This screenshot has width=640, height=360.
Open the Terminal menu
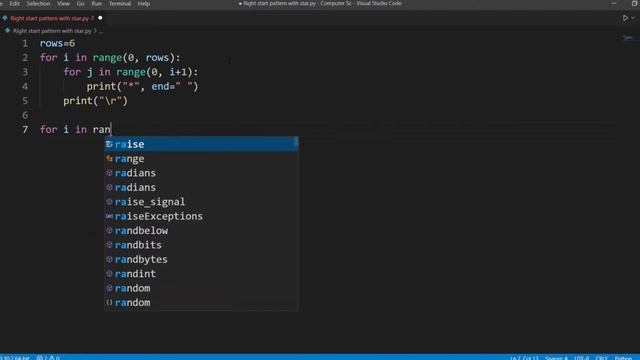pos(120,4)
